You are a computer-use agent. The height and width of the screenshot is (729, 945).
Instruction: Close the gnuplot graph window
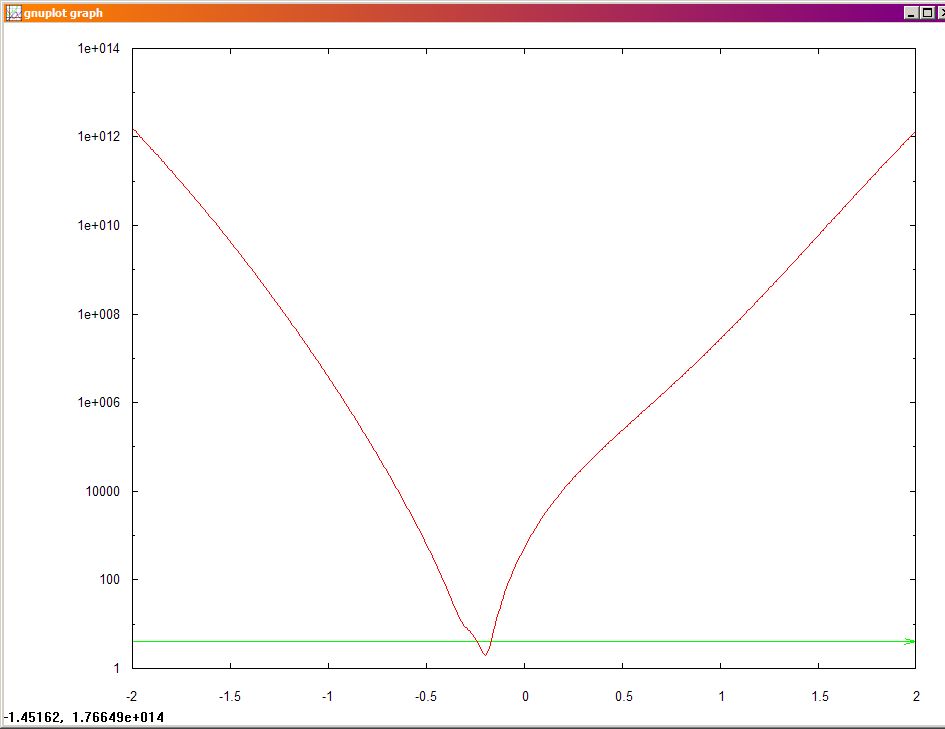(940, 12)
